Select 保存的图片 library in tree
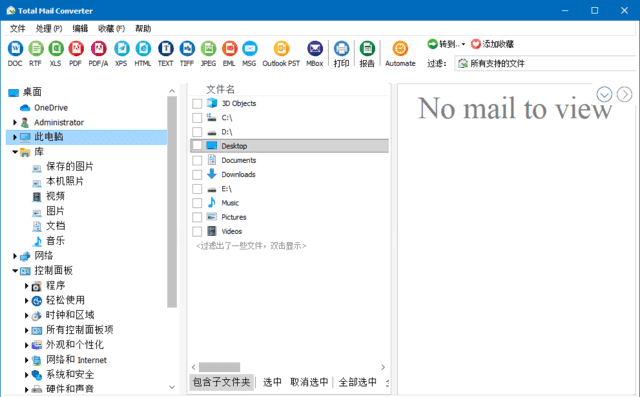 pos(69,166)
